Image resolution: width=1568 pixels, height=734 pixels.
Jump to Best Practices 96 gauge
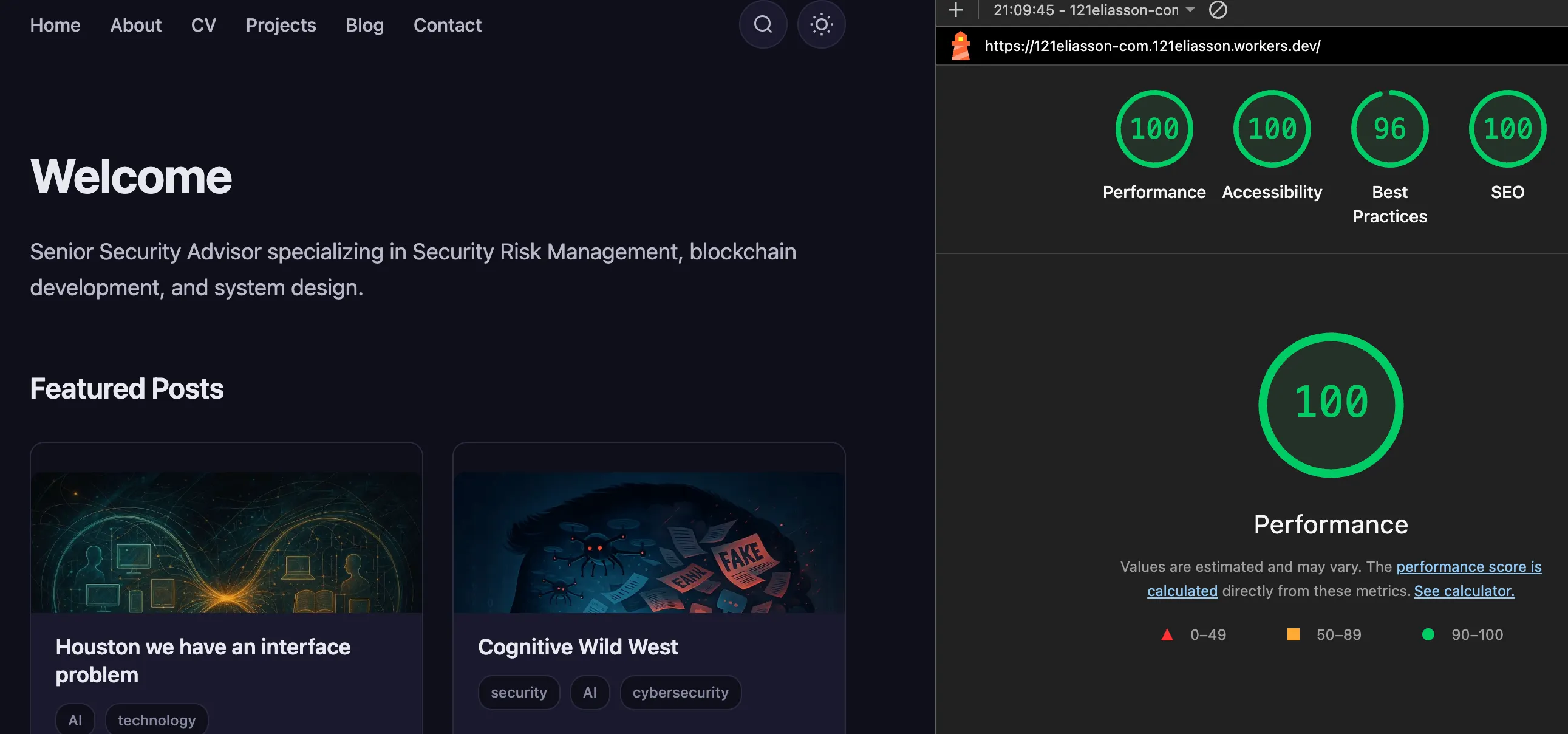tap(1389, 129)
